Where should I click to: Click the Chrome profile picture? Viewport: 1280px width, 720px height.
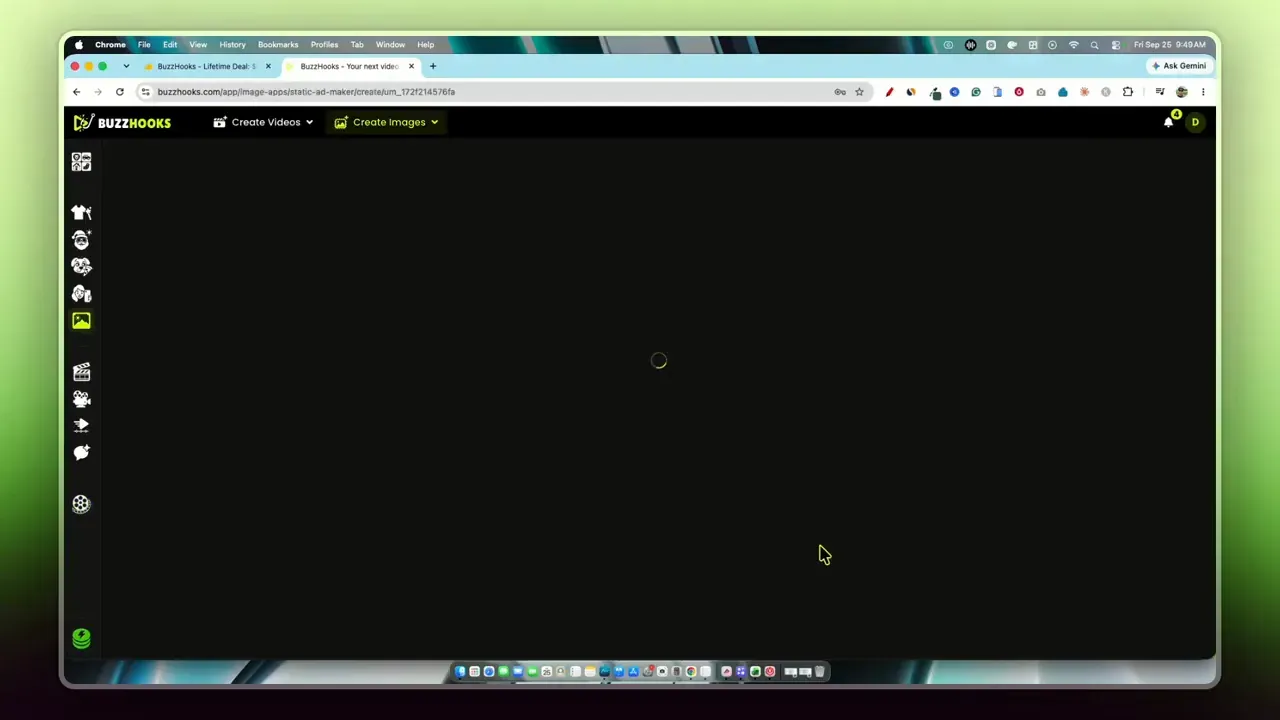[1182, 92]
